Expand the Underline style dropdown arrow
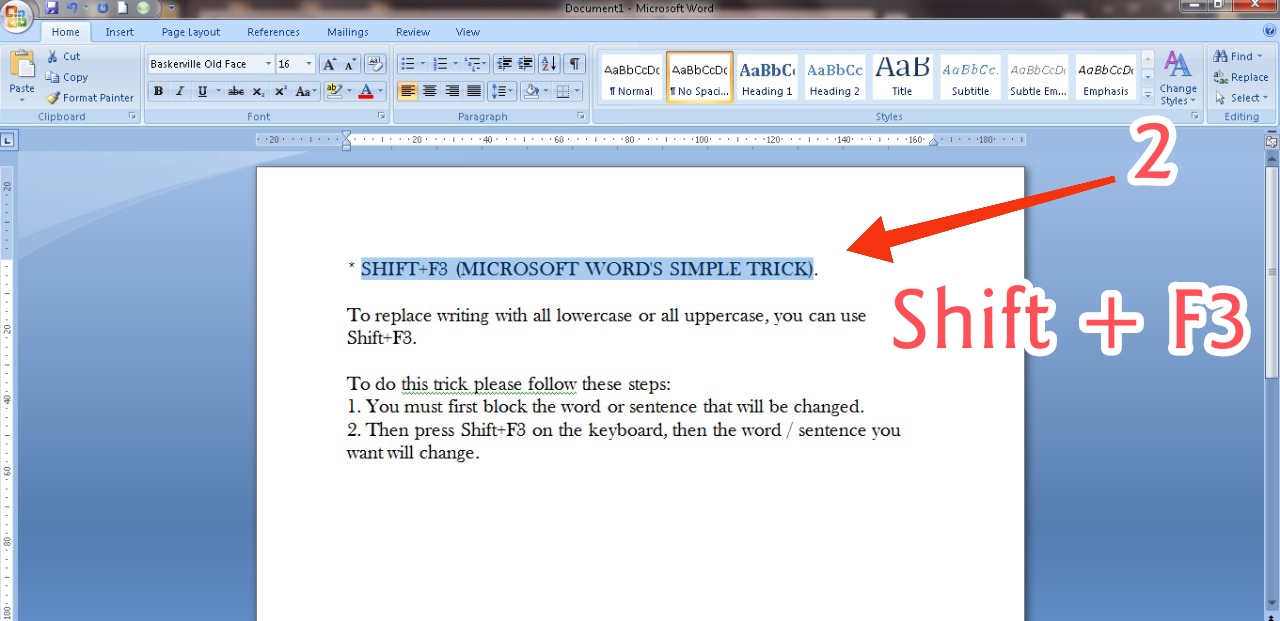This screenshot has height=621, width=1280. (218, 91)
